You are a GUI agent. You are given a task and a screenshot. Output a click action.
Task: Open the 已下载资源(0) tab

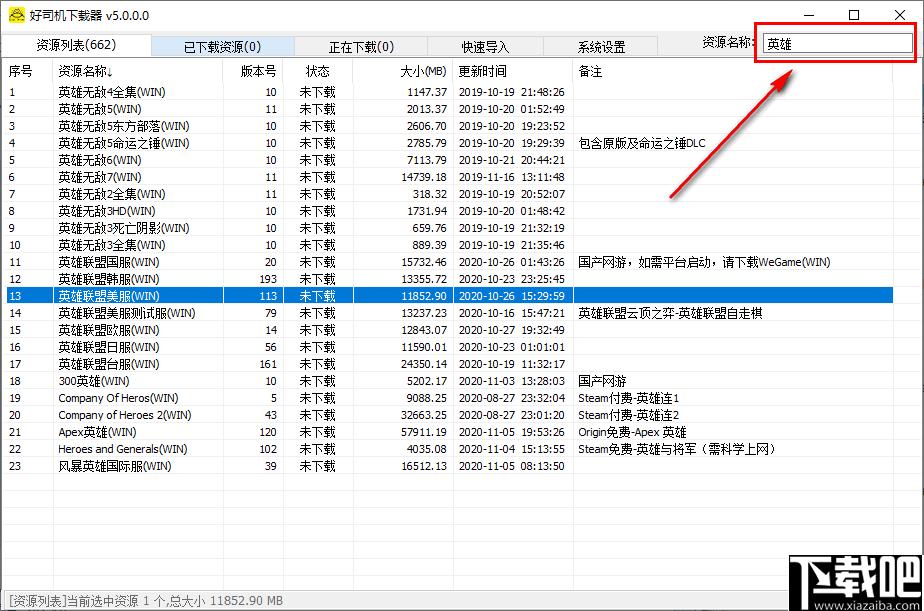[222, 47]
